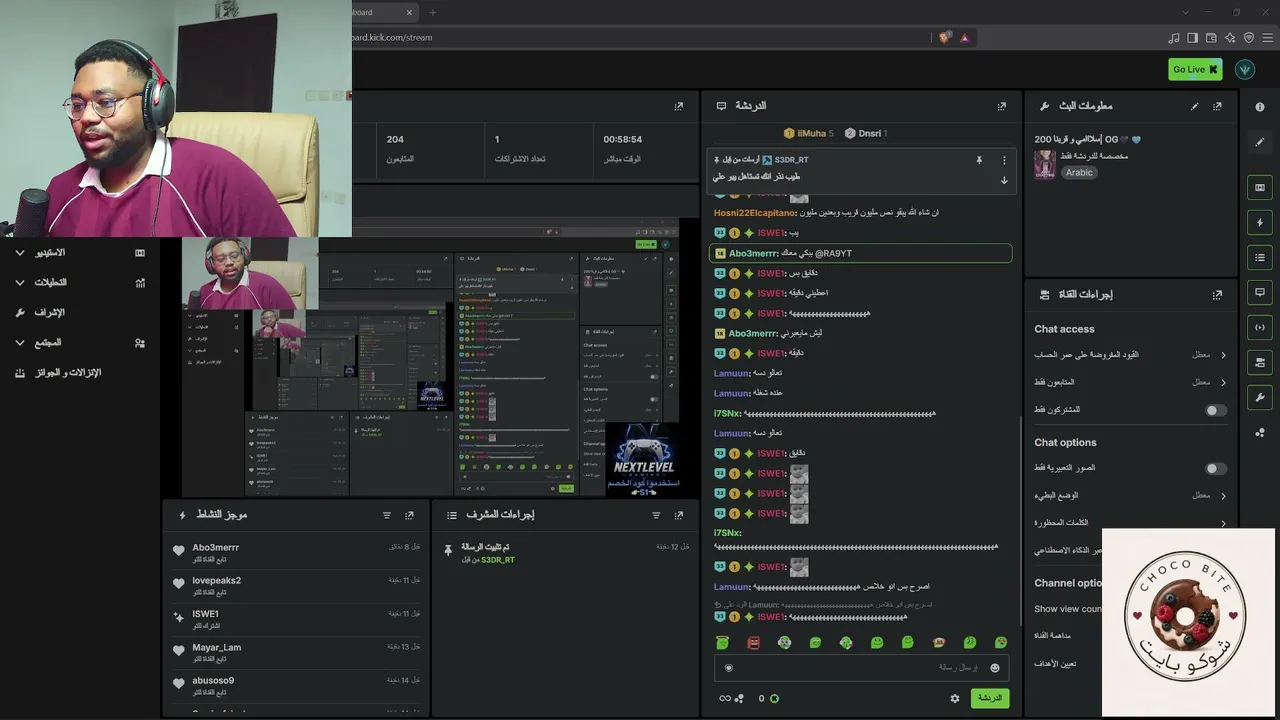Image resolution: width=1280 pixels, height=720 pixels.
Task: Toggle the wrench stream info icon in right sidebar
Action: coord(1260,397)
